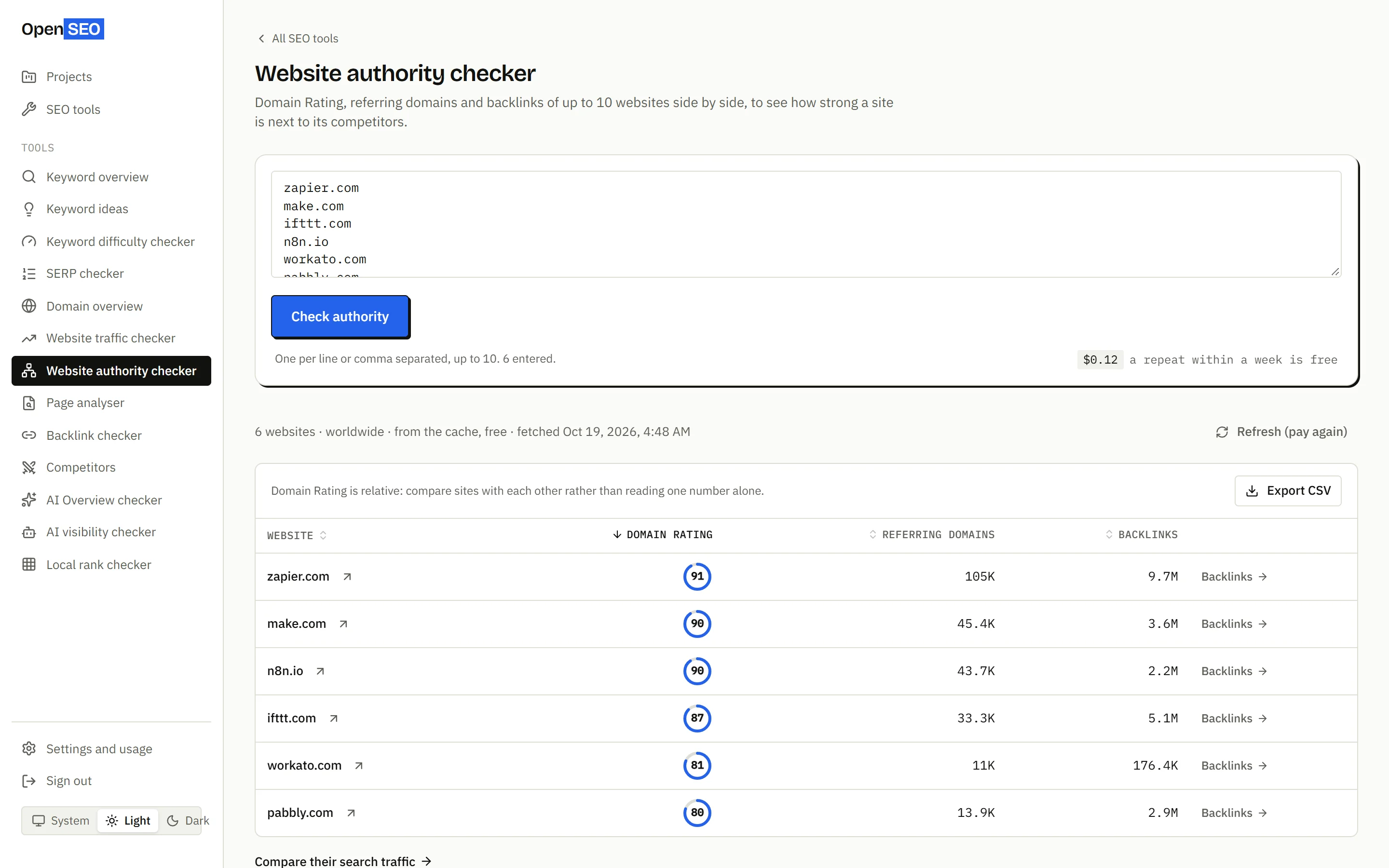This screenshot has width=1389, height=868.
Task: Open SEO tools in the sidebar
Action: (111, 109)
